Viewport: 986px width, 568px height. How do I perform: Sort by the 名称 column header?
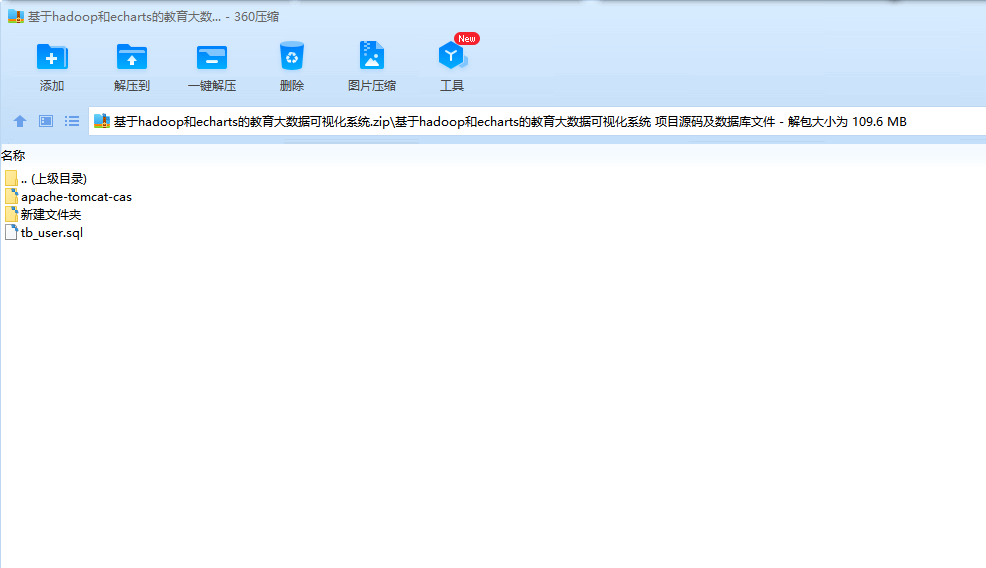(x=13, y=155)
